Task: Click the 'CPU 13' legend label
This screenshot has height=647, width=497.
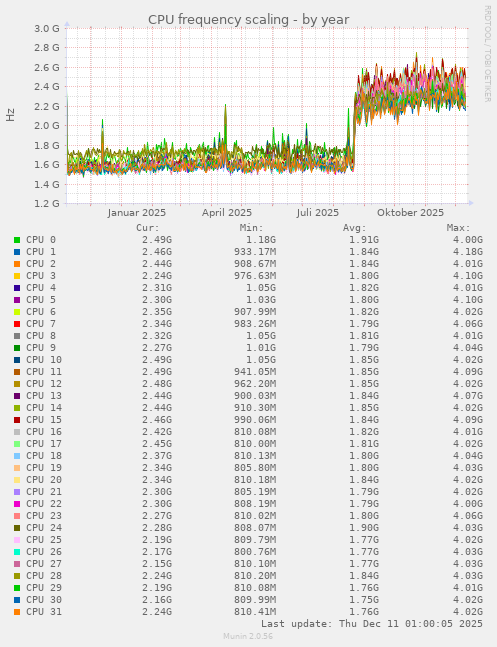Action: (44, 395)
